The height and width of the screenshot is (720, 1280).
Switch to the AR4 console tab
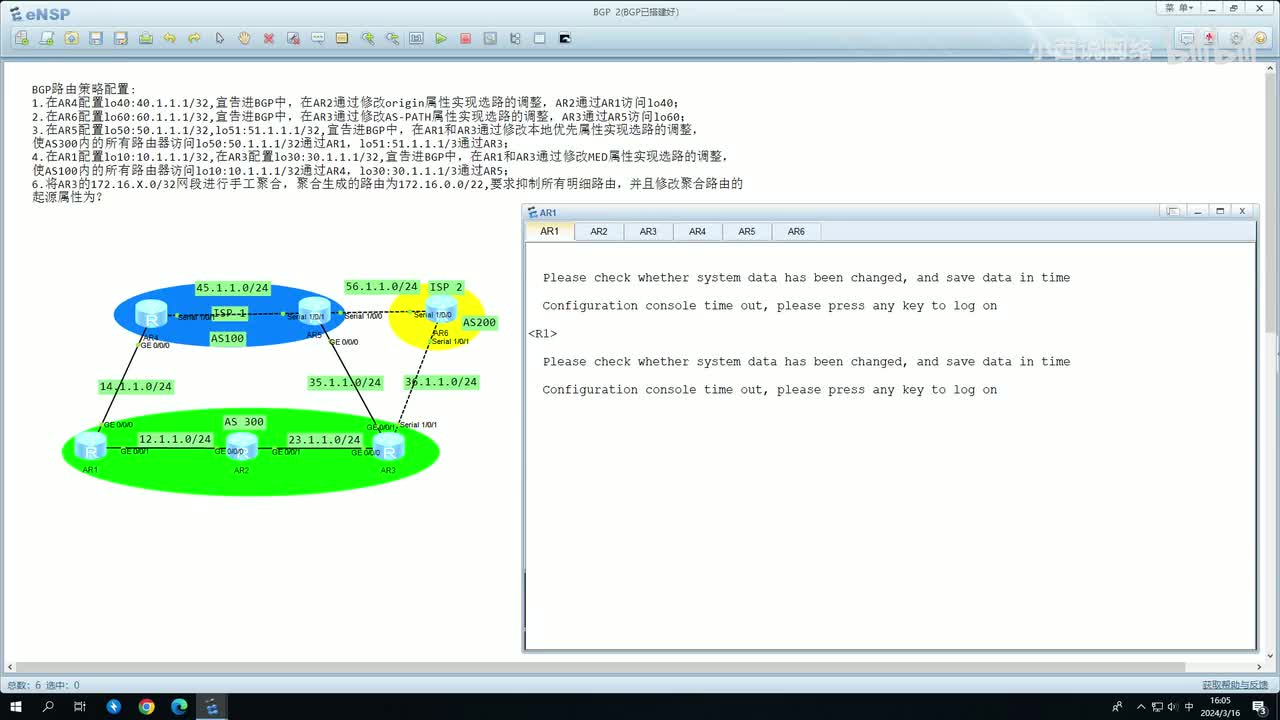click(x=697, y=231)
